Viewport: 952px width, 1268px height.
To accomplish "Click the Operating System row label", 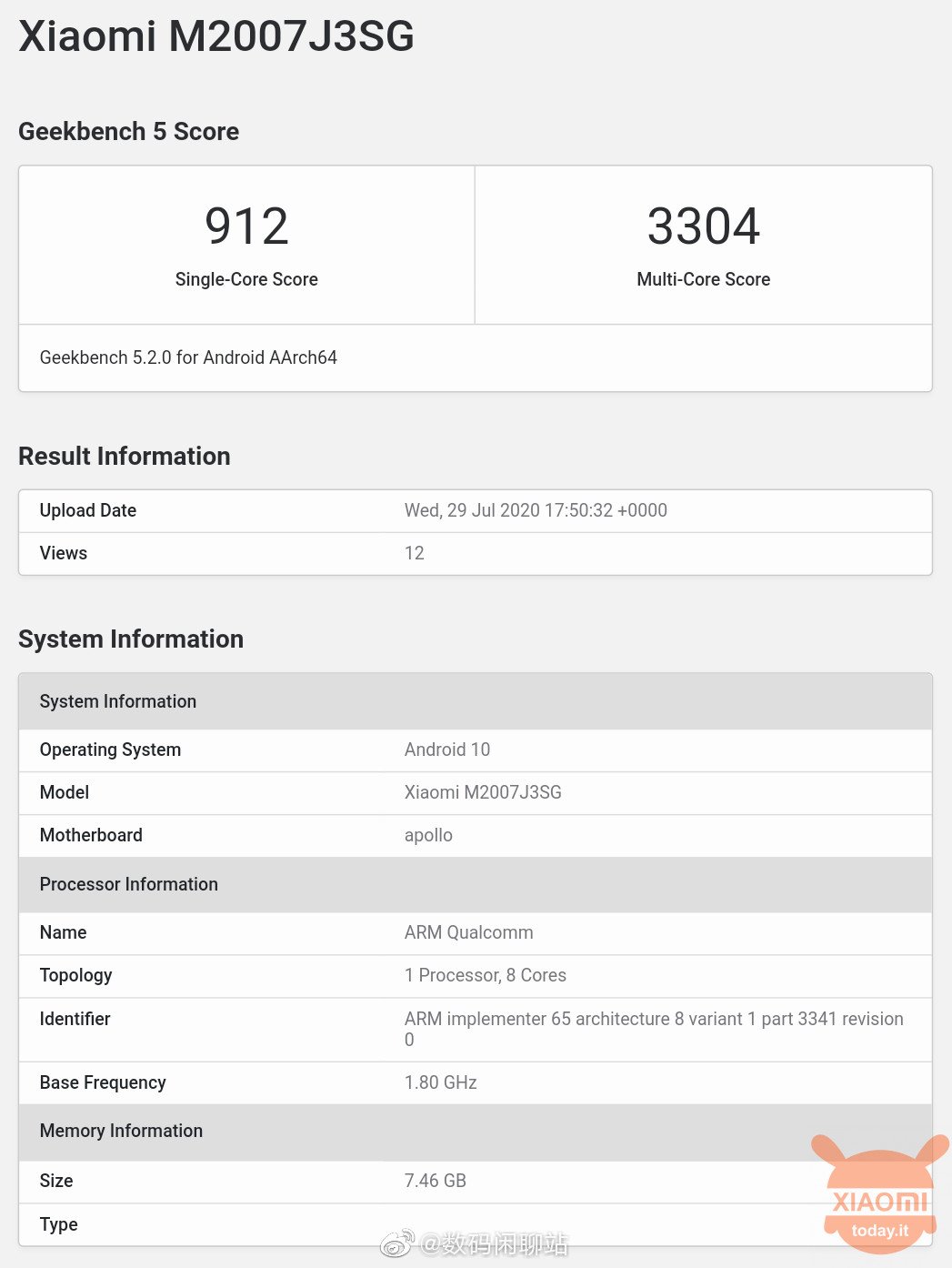I will click(x=110, y=750).
